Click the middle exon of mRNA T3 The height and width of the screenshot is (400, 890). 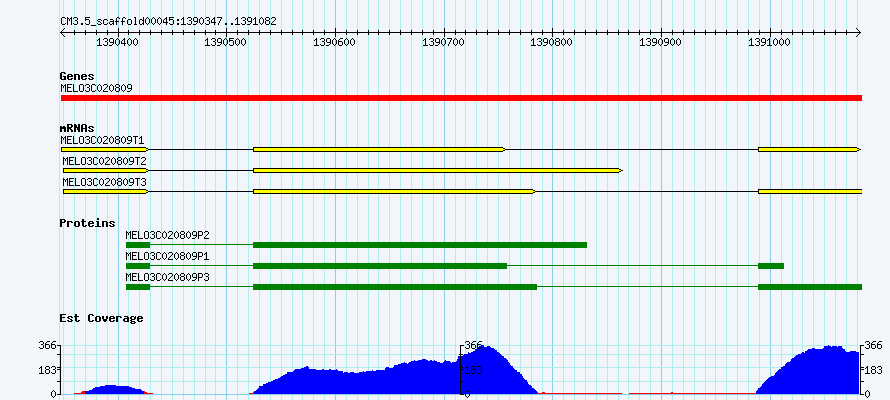(x=394, y=192)
